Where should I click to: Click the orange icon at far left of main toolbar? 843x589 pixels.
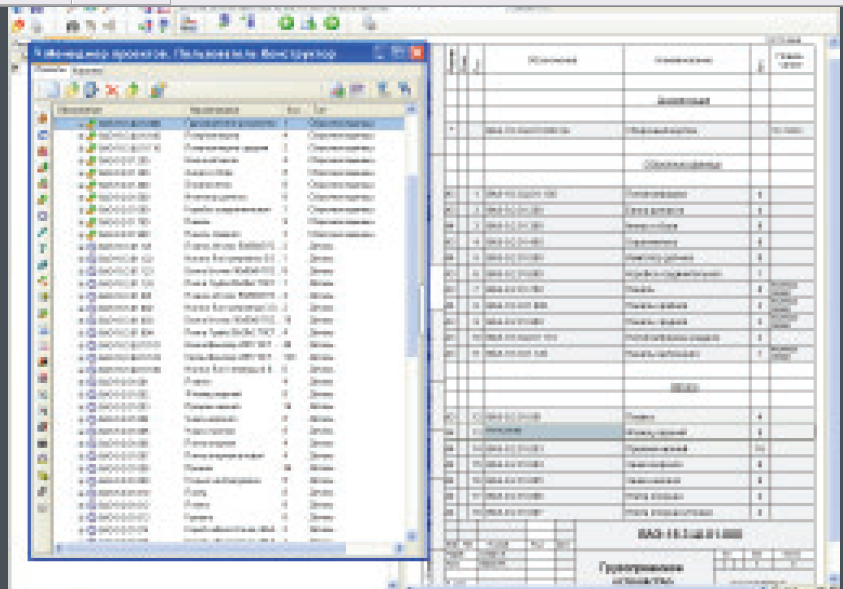(19, 25)
